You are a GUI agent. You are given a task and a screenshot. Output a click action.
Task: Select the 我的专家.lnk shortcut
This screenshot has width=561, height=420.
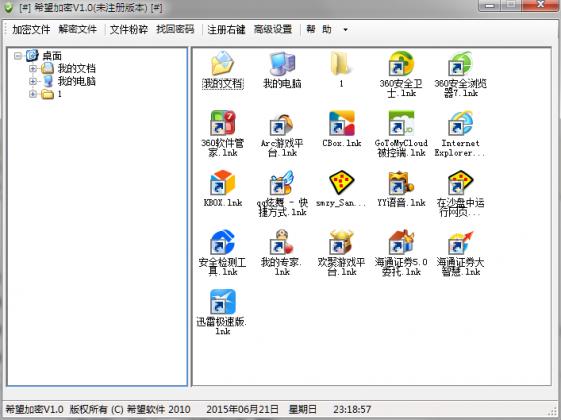click(282, 242)
